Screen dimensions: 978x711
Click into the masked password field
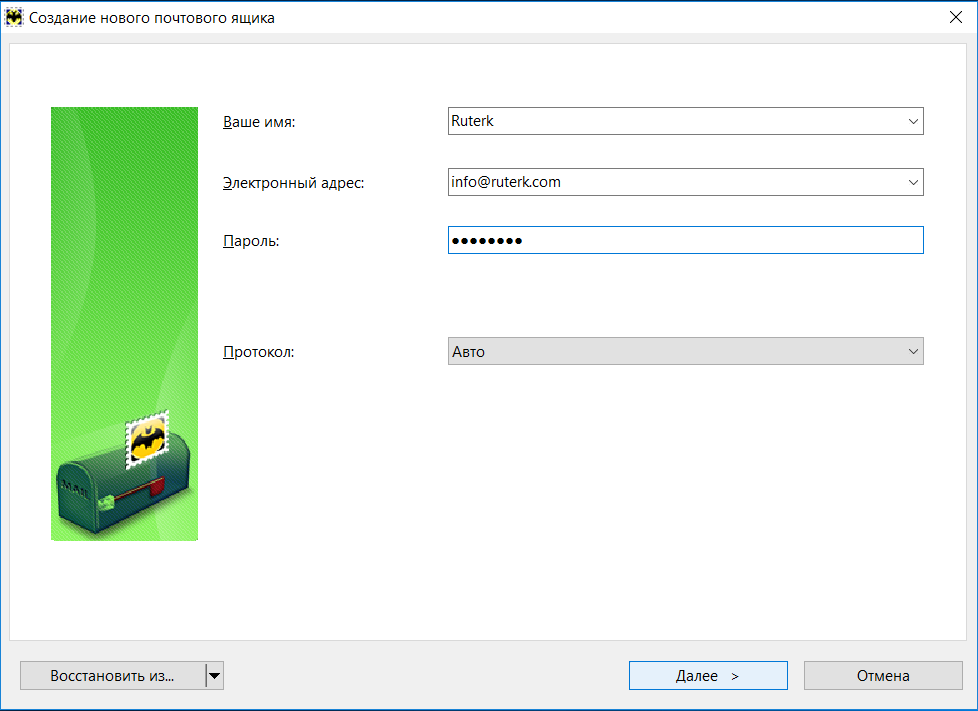pyautogui.click(x=685, y=240)
